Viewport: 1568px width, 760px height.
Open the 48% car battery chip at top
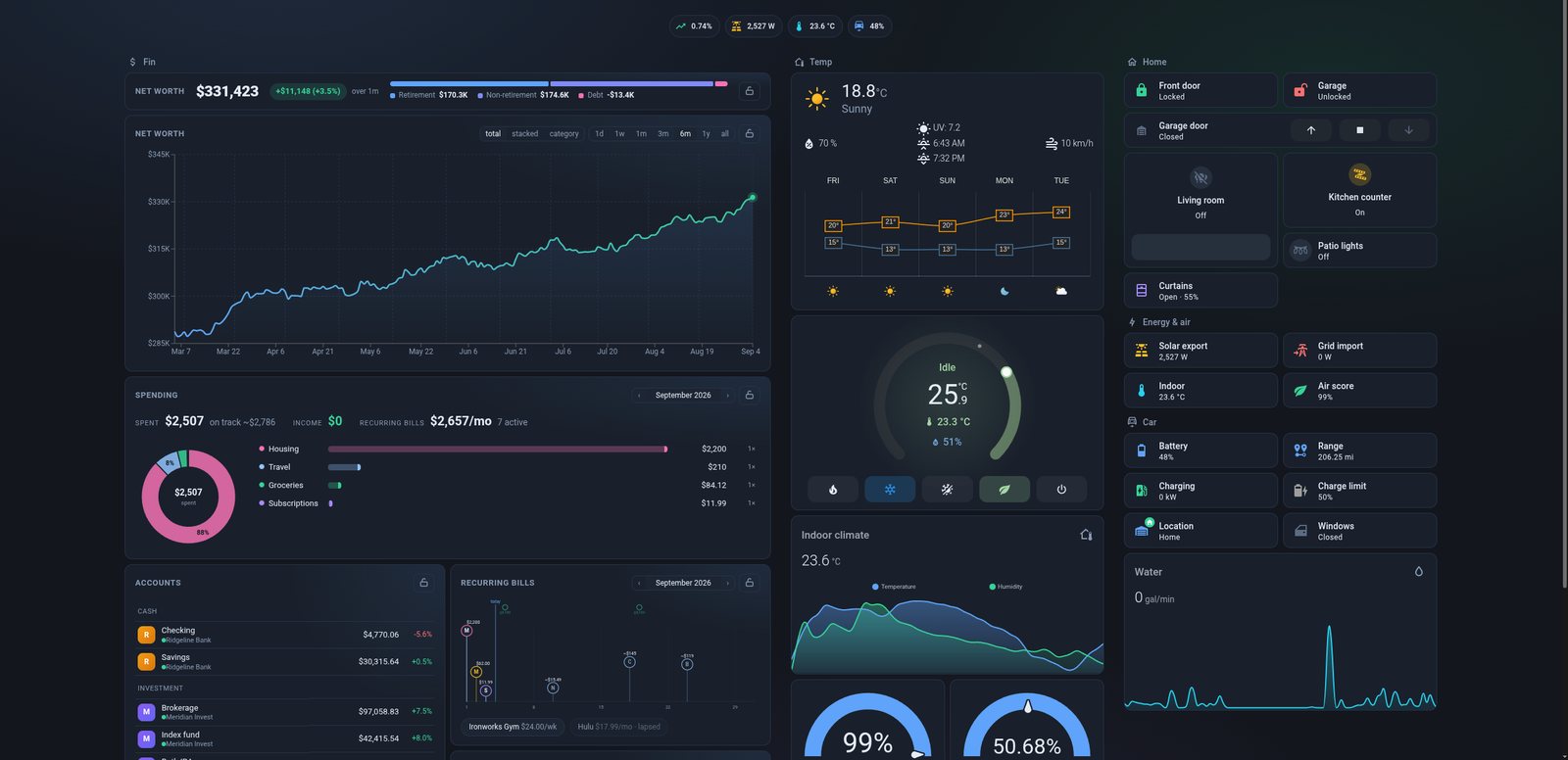click(x=869, y=26)
